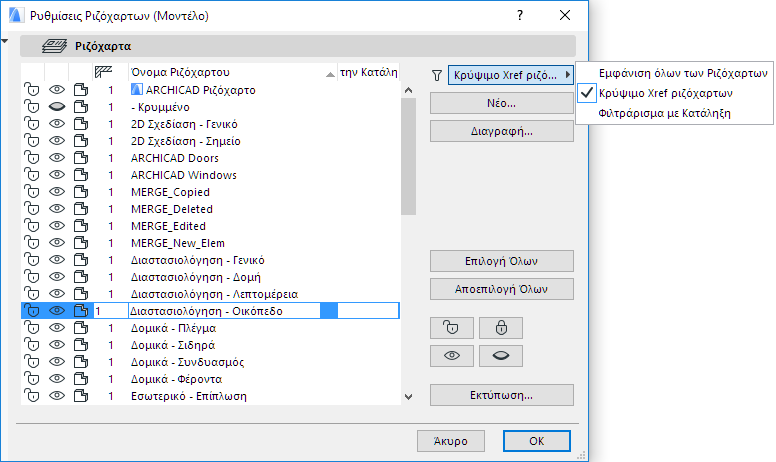Select the ARCHICAD Windows layer name
The image size is (776, 462).
click(184, 175)
